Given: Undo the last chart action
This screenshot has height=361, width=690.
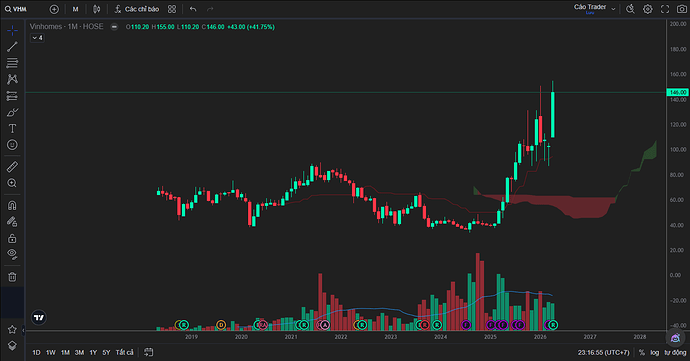Looking at the screenshot, I should [x=193, y=9].
